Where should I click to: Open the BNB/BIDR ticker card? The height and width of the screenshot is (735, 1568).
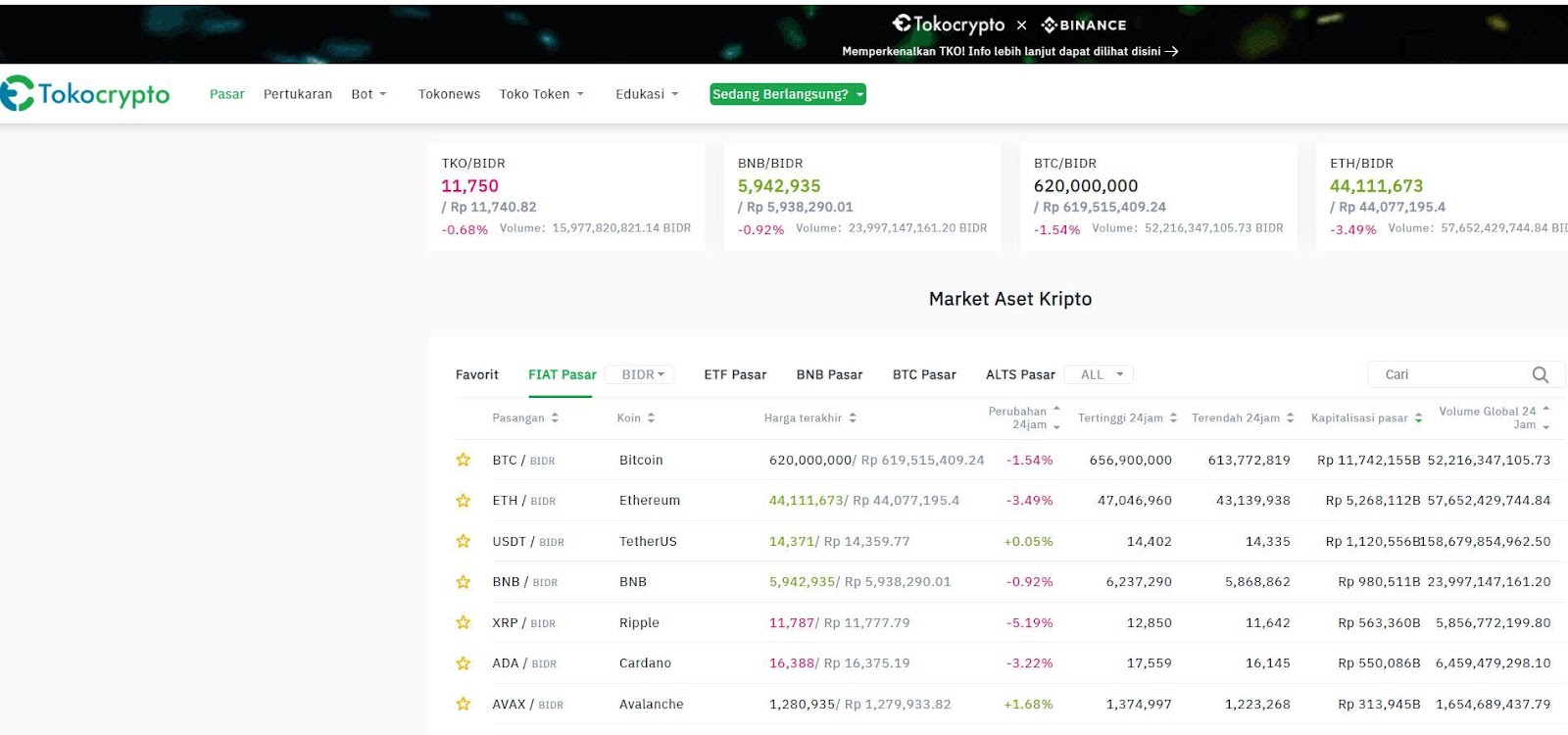862,196
